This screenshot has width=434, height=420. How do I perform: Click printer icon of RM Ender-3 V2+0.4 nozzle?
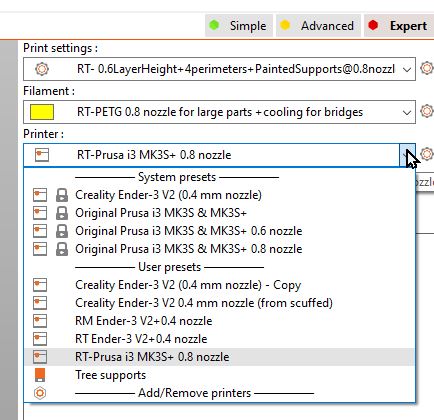click(x=40, y=321)
